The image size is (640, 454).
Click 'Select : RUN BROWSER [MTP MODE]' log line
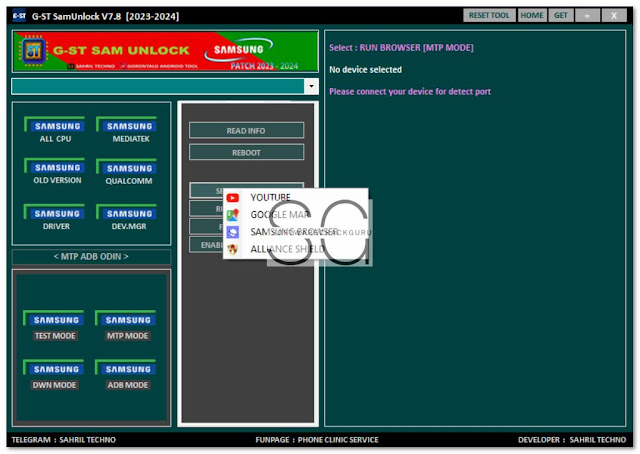click(401, 48)
